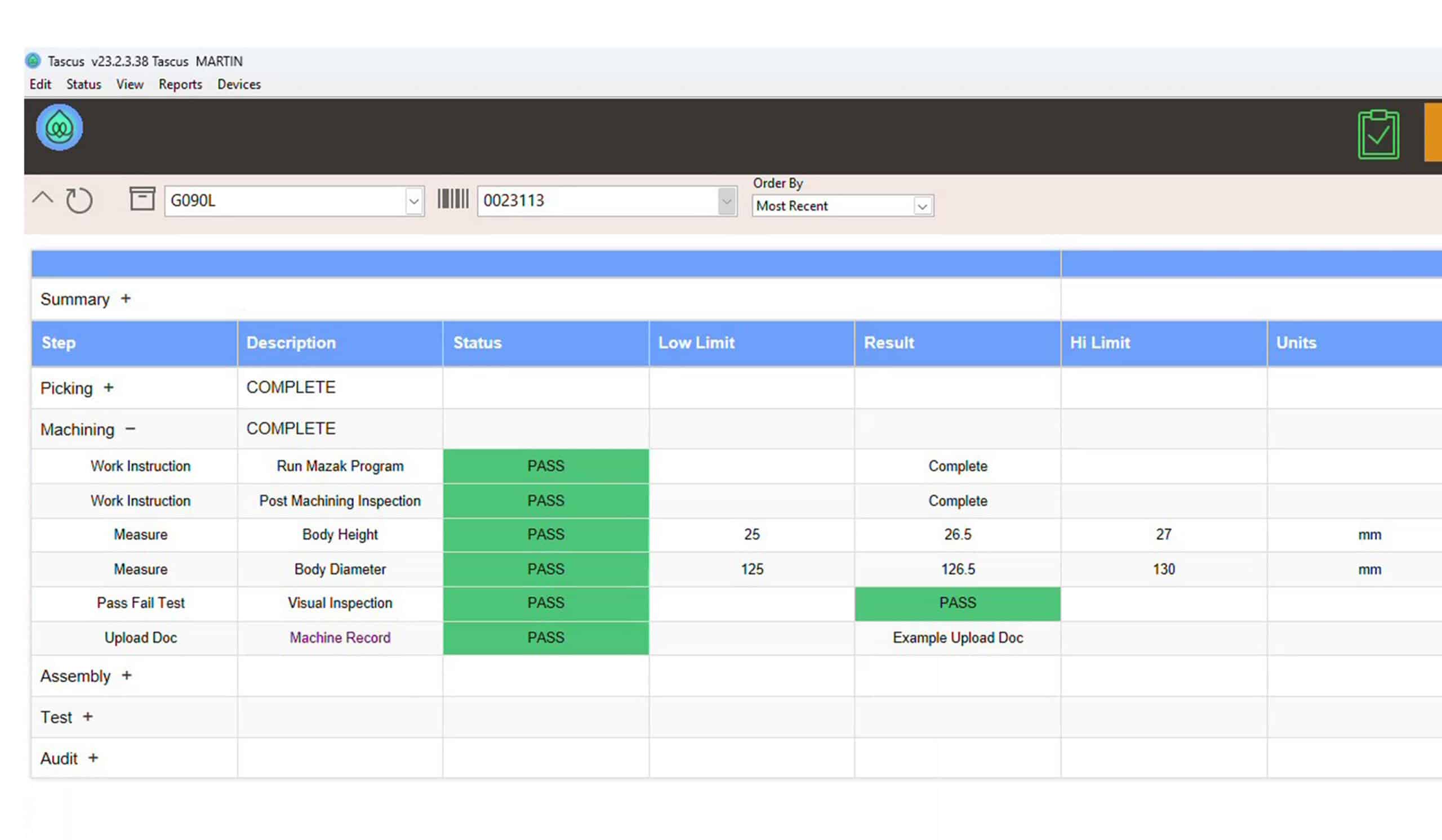The height and width of the screenshot is (840, 1442).
Task: Open the Machine Record document link
Action: pyautogui.click(x=340, y=637)
